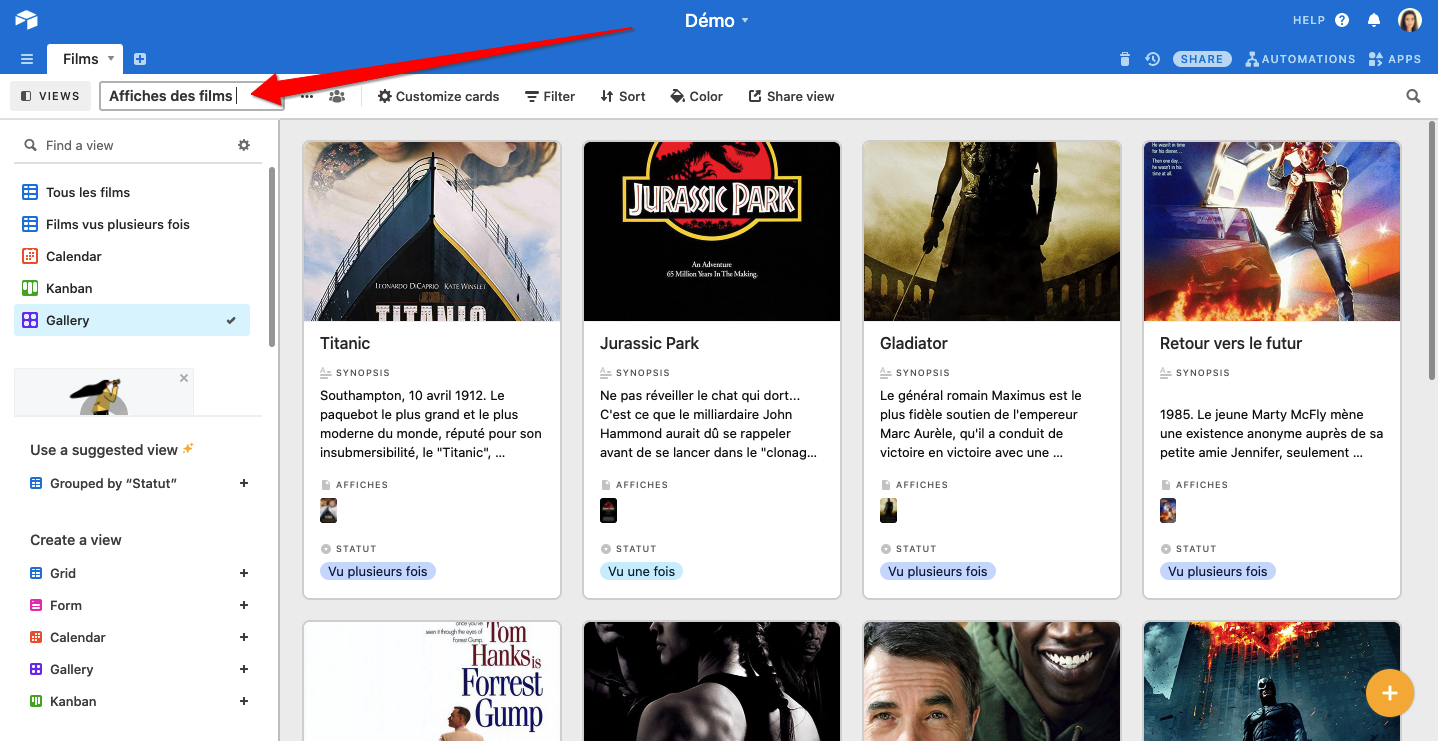1438x742 pixels.
Task: Select the 'Tous les films' view
Action: click(132, 192)
